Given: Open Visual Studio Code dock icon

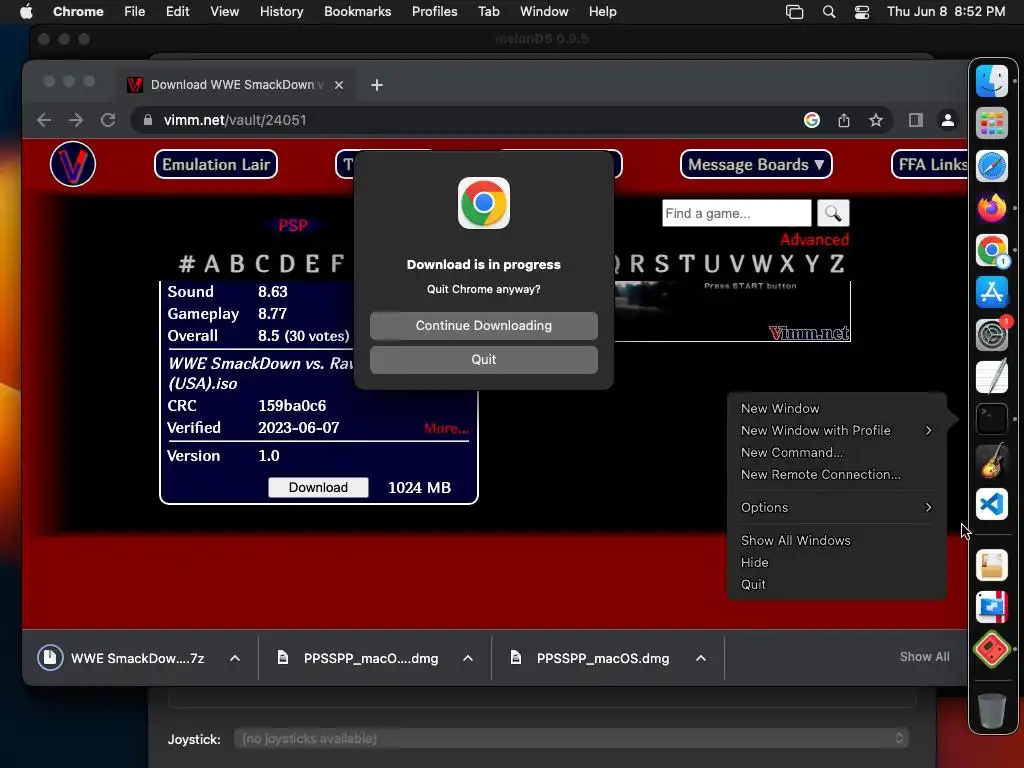Looking at the screenshot, I should click(x=991, y=504).
